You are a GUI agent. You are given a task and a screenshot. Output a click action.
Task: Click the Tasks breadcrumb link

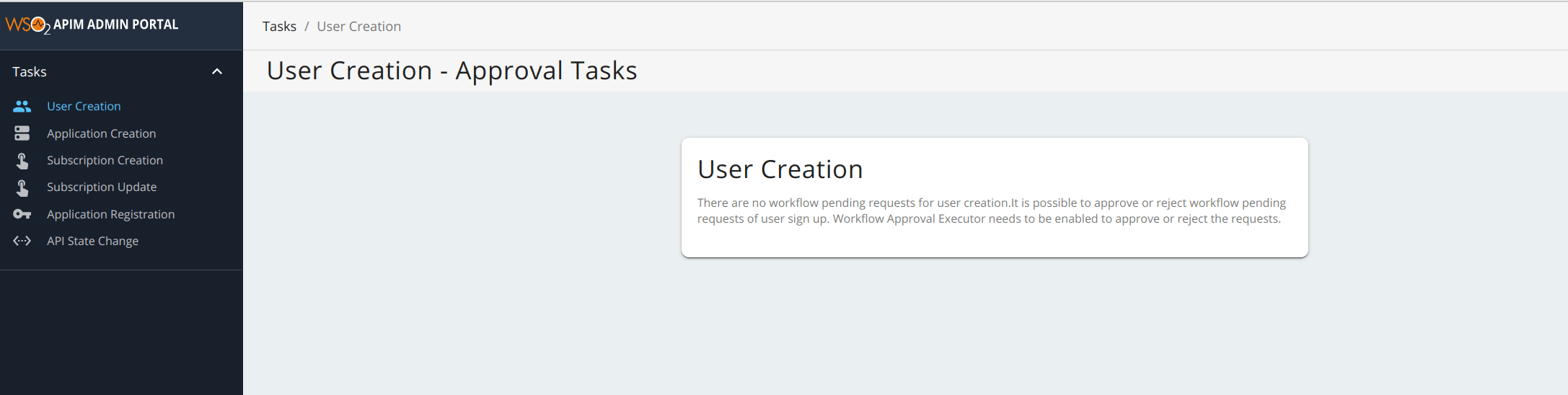279,27
